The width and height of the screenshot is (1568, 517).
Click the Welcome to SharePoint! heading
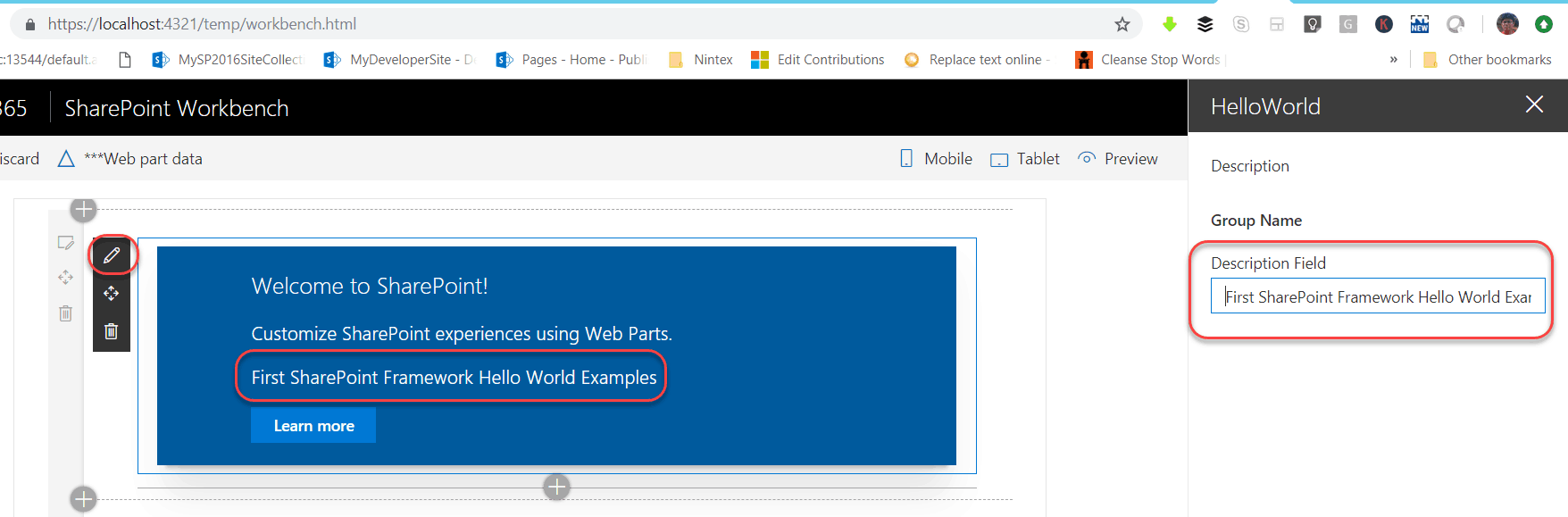click(x=370, y=286)
